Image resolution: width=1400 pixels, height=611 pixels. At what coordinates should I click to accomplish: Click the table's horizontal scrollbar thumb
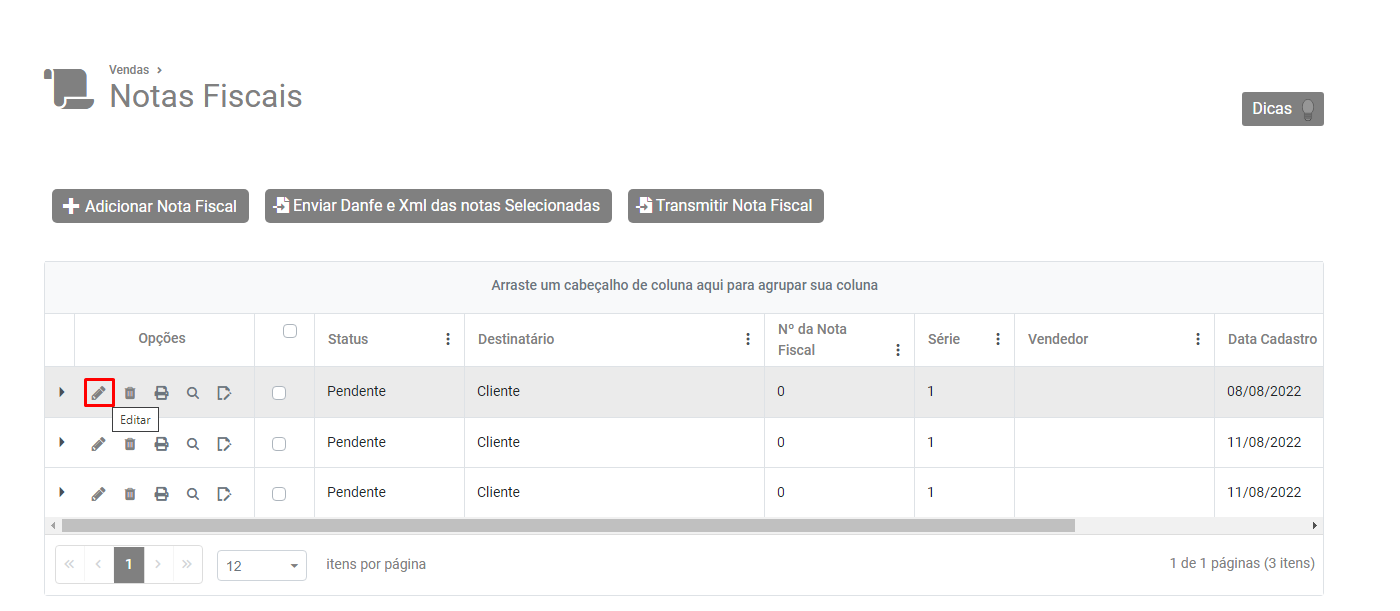(x=568, y=525)
